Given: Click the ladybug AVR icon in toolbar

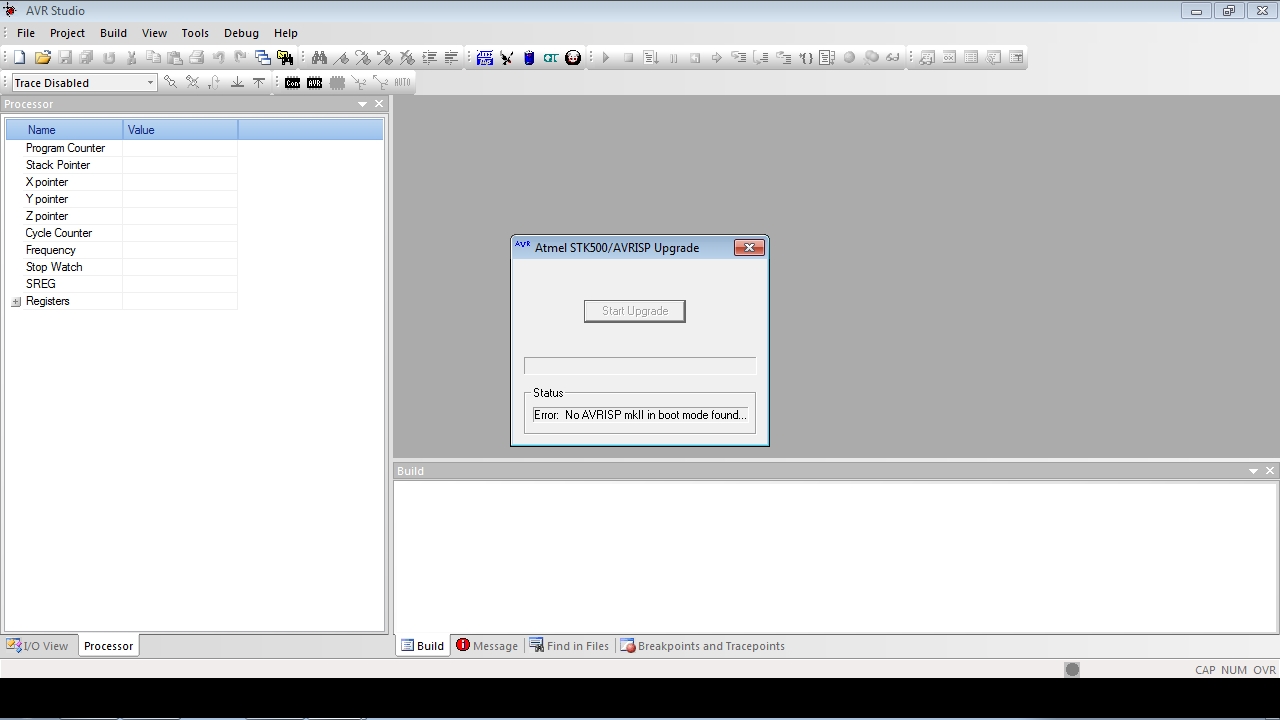Looking at the screenshot, I should point(573,58).
